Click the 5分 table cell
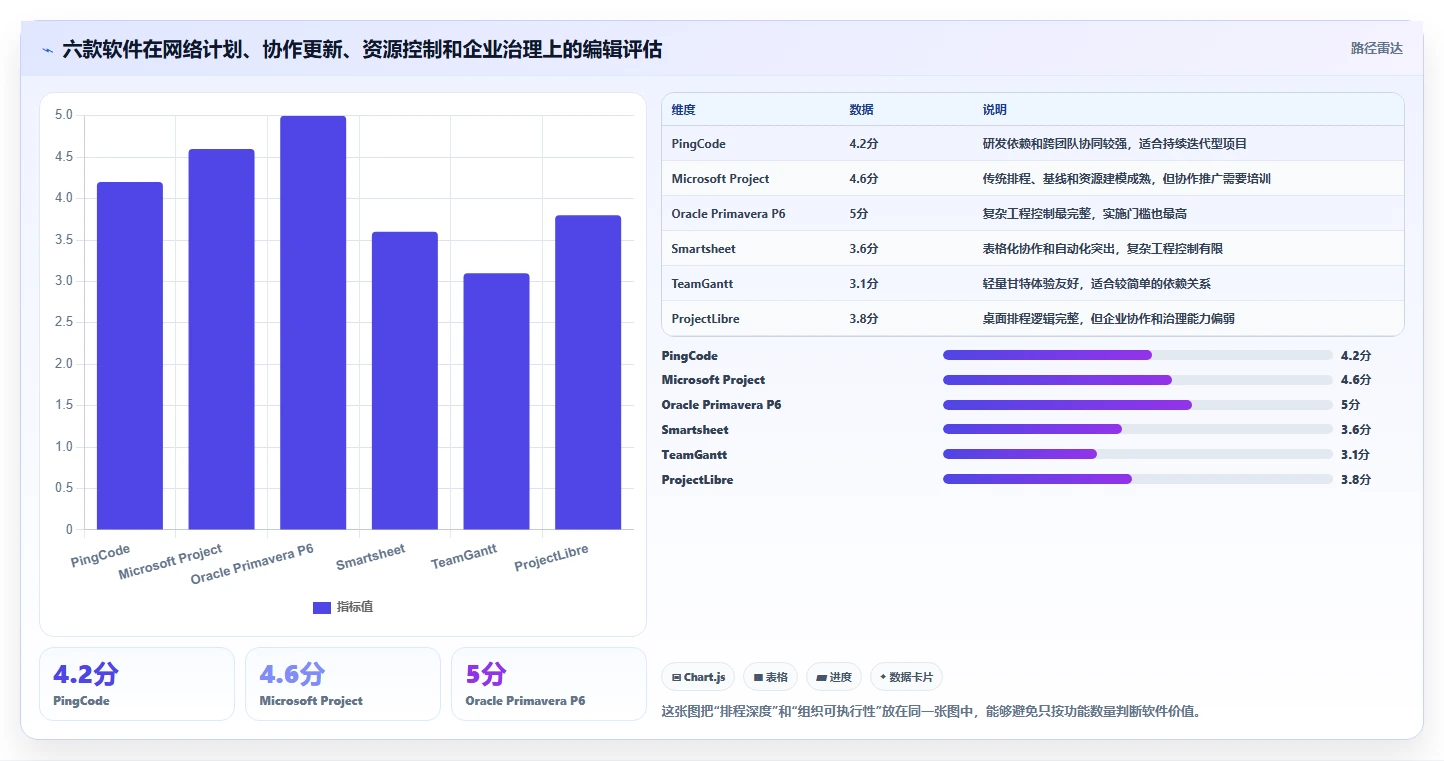Screen dimensions: 1444x761 click(x=859, y=214)
